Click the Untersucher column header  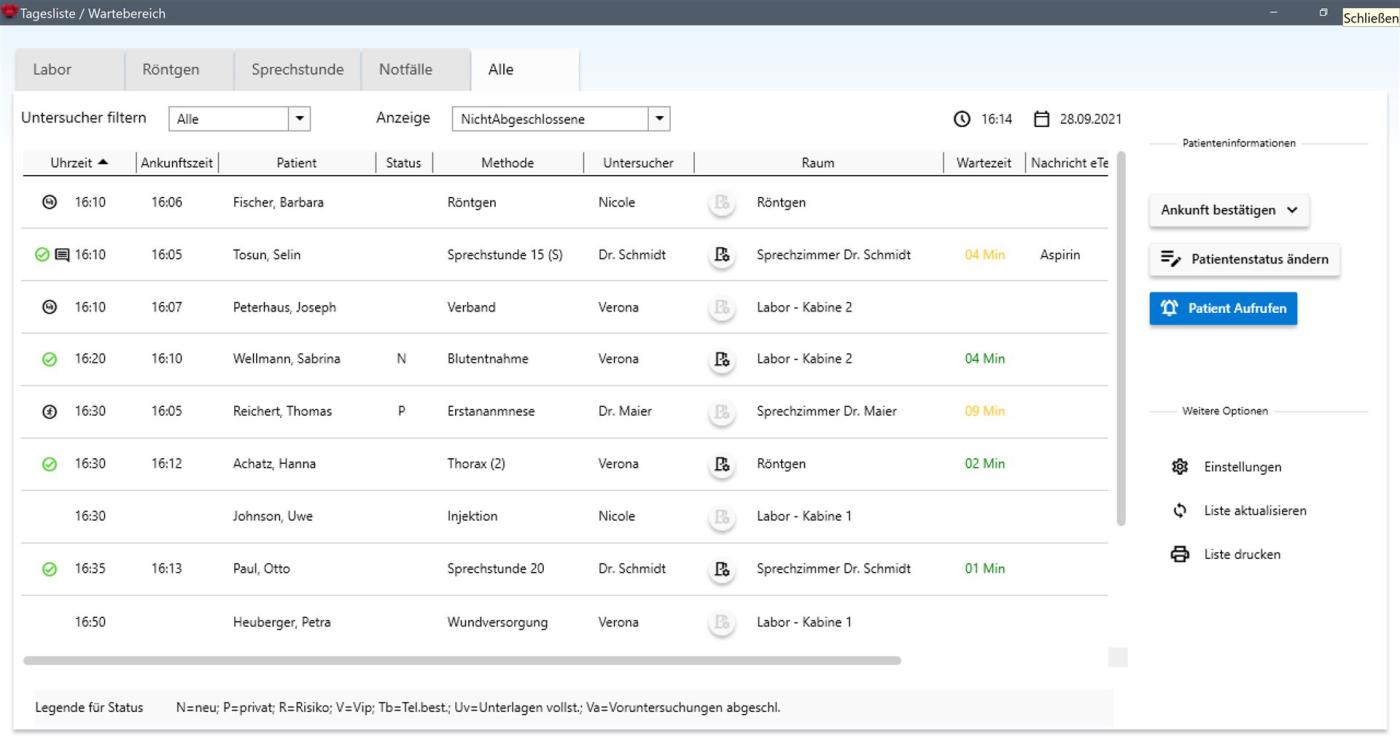[638, 163]
